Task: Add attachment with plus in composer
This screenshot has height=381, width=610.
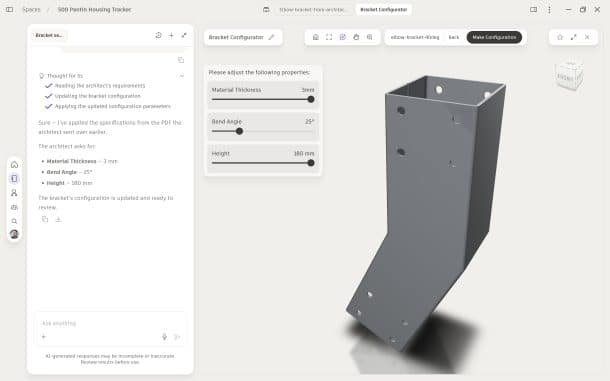Action: (x=44, y=337)
